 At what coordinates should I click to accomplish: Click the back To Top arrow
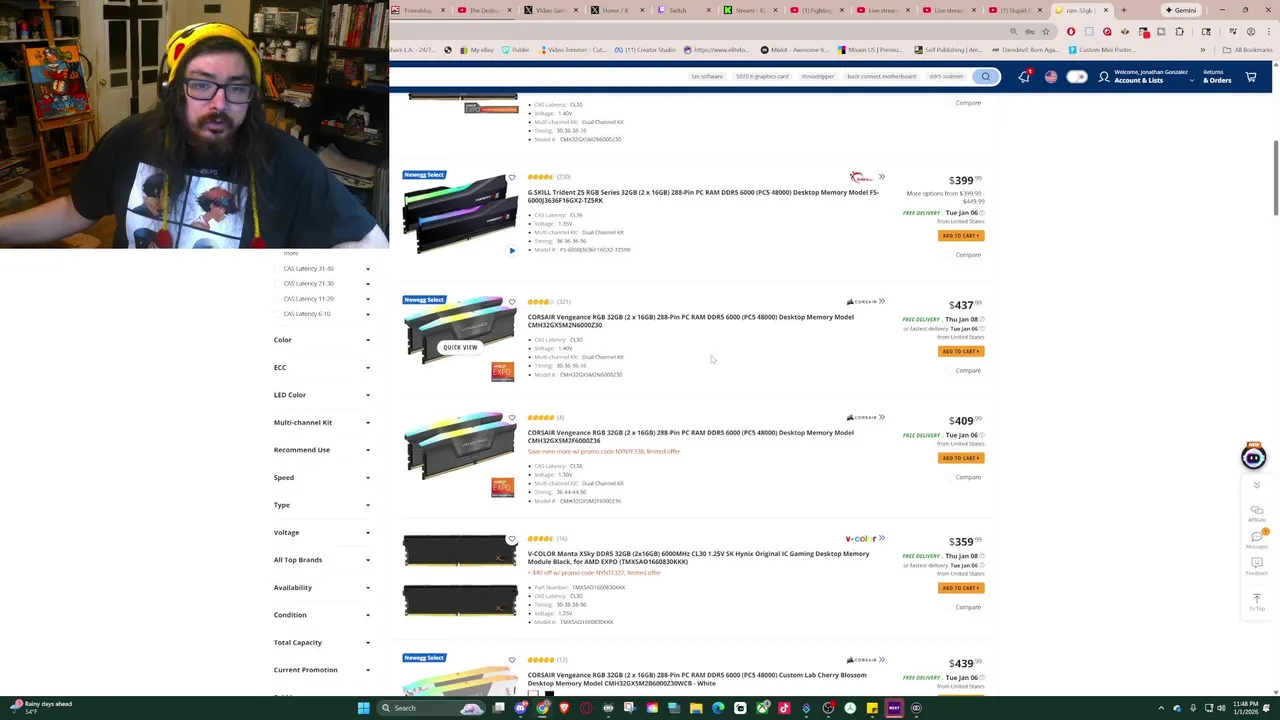point(1257,602)
